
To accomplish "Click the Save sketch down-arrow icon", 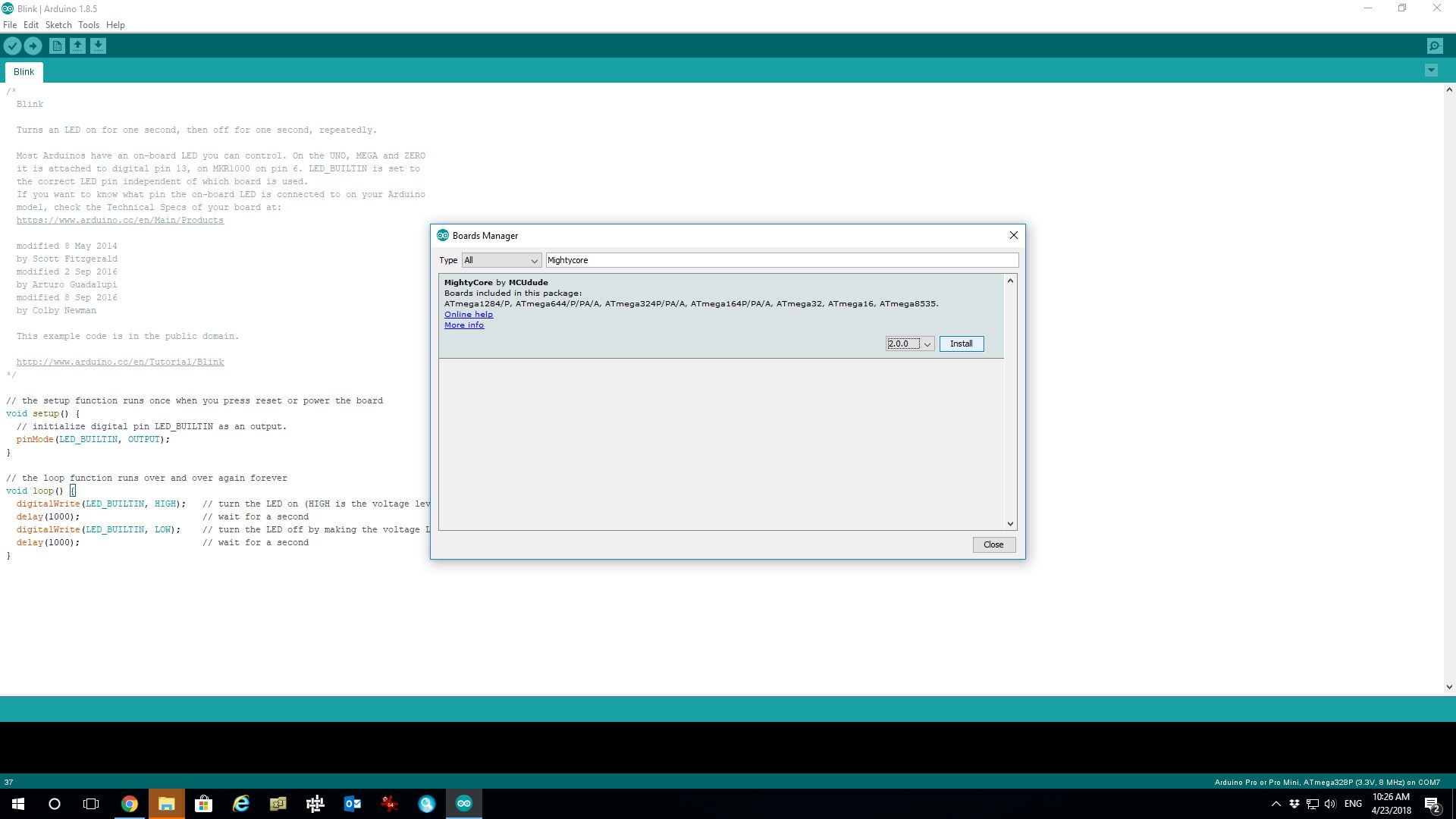I will coord(98,46).
